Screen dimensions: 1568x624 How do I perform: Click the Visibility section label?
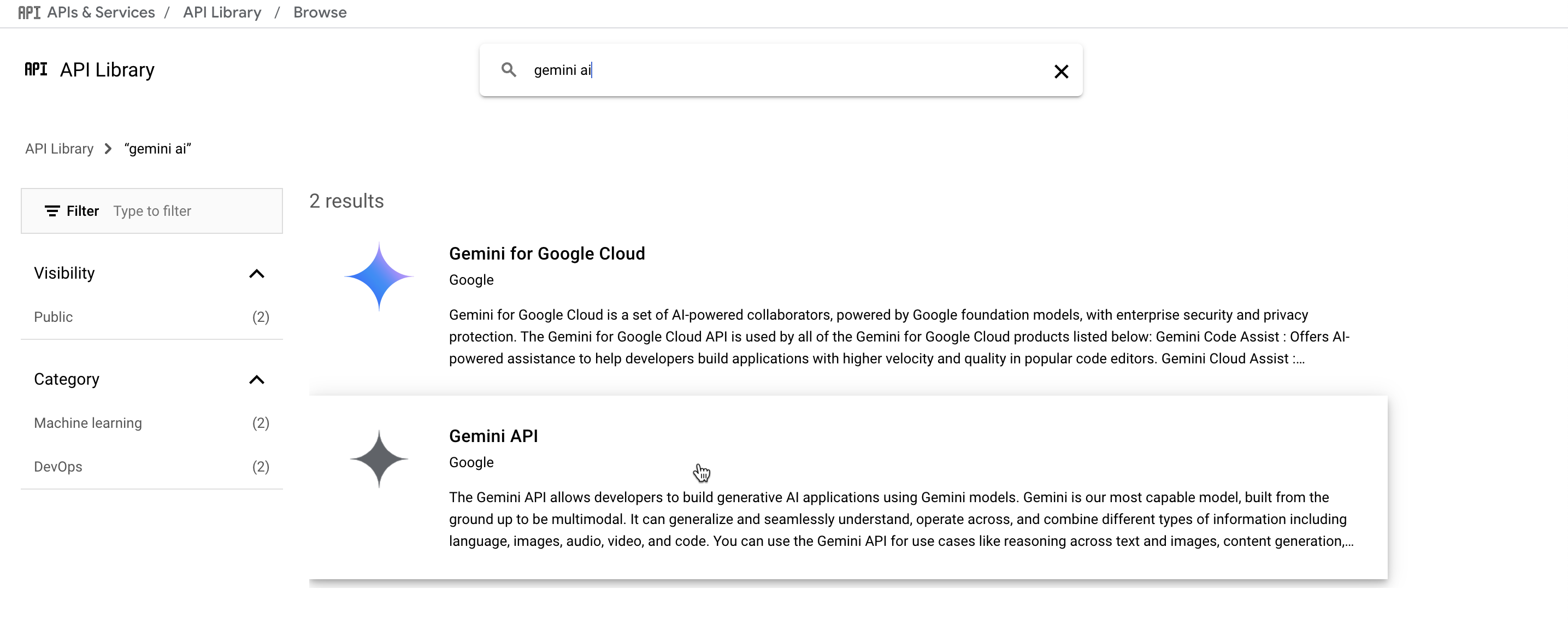point(64,273)
